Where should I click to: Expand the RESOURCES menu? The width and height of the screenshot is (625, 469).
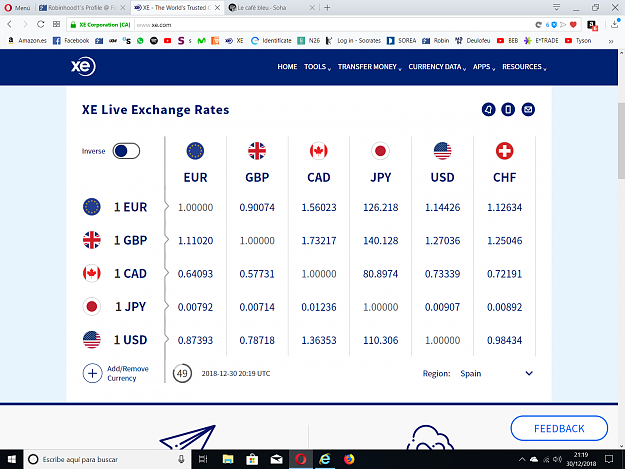(524, 67)
